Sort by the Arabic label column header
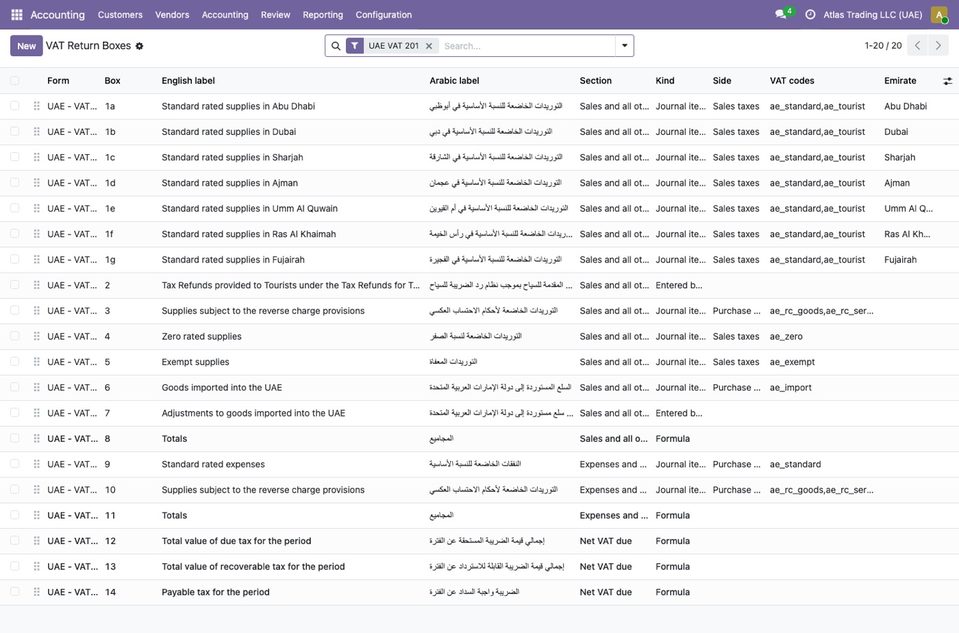959x633 pixels. point(454,81)
